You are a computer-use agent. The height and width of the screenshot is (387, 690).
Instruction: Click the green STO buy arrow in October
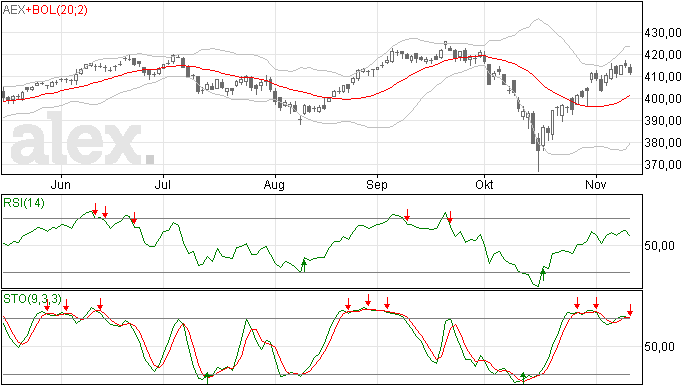tap(523, 378)
